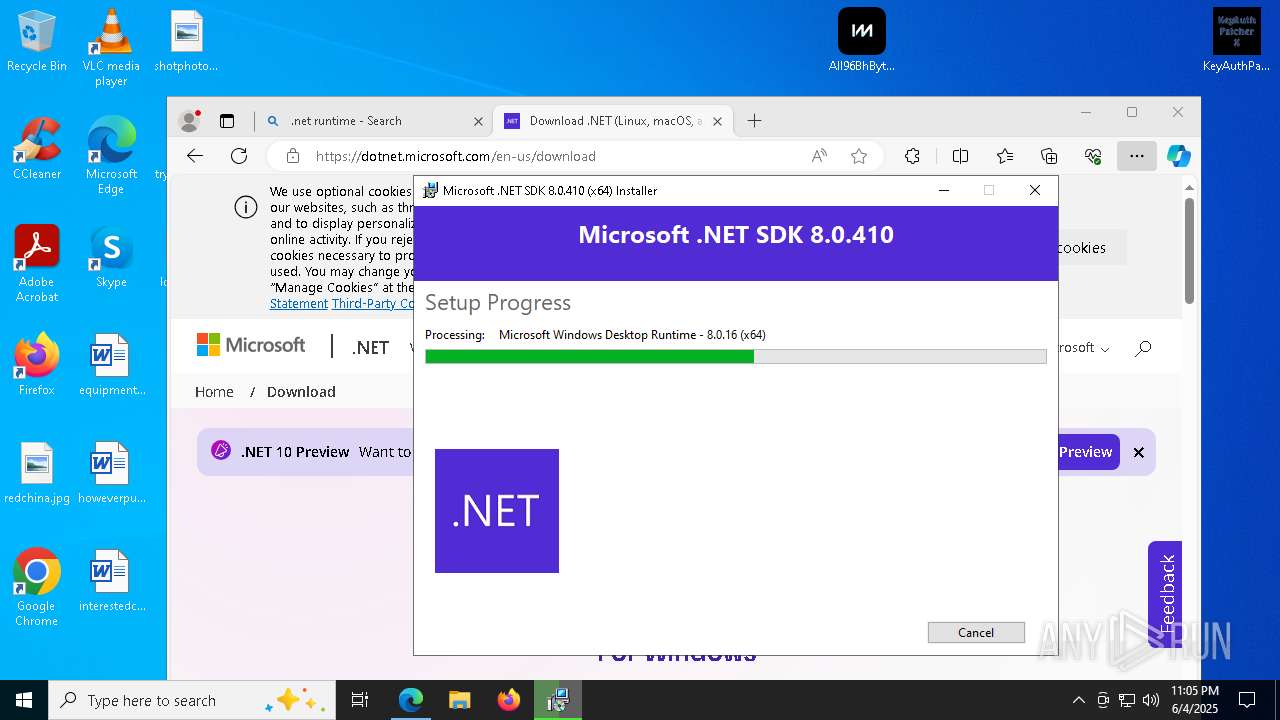Click the Setup Progress bar
The width and height of the screenshot is (1280, 720).
click(x=735, y=356)
